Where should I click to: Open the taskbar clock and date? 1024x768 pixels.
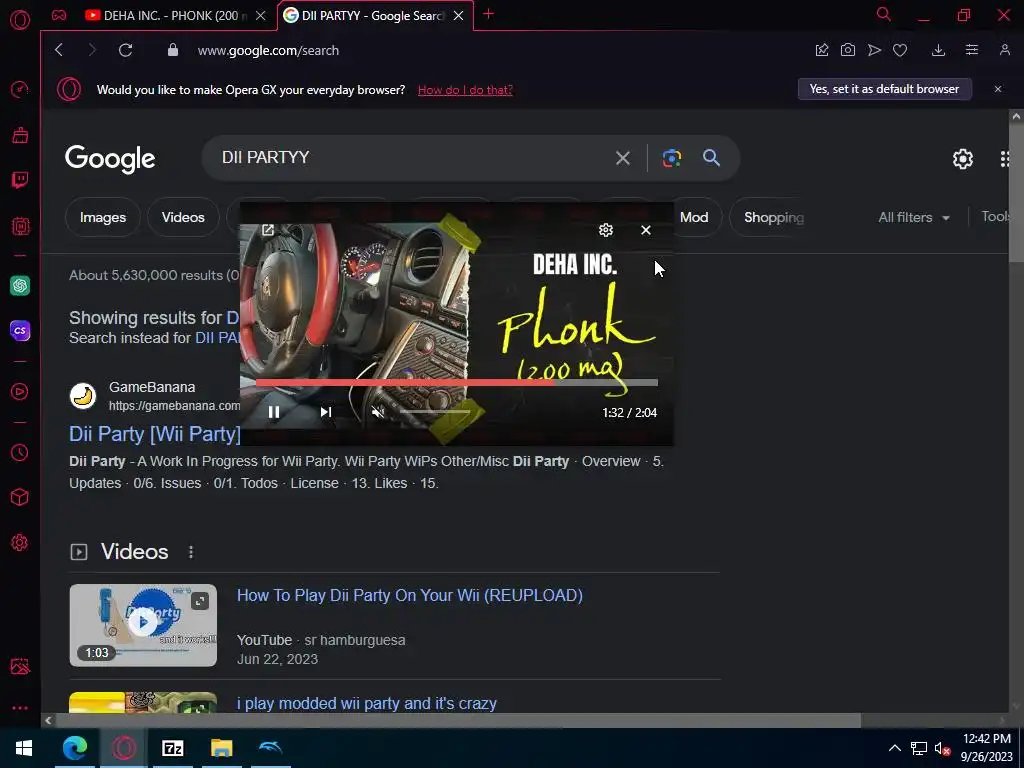(986, 748)
